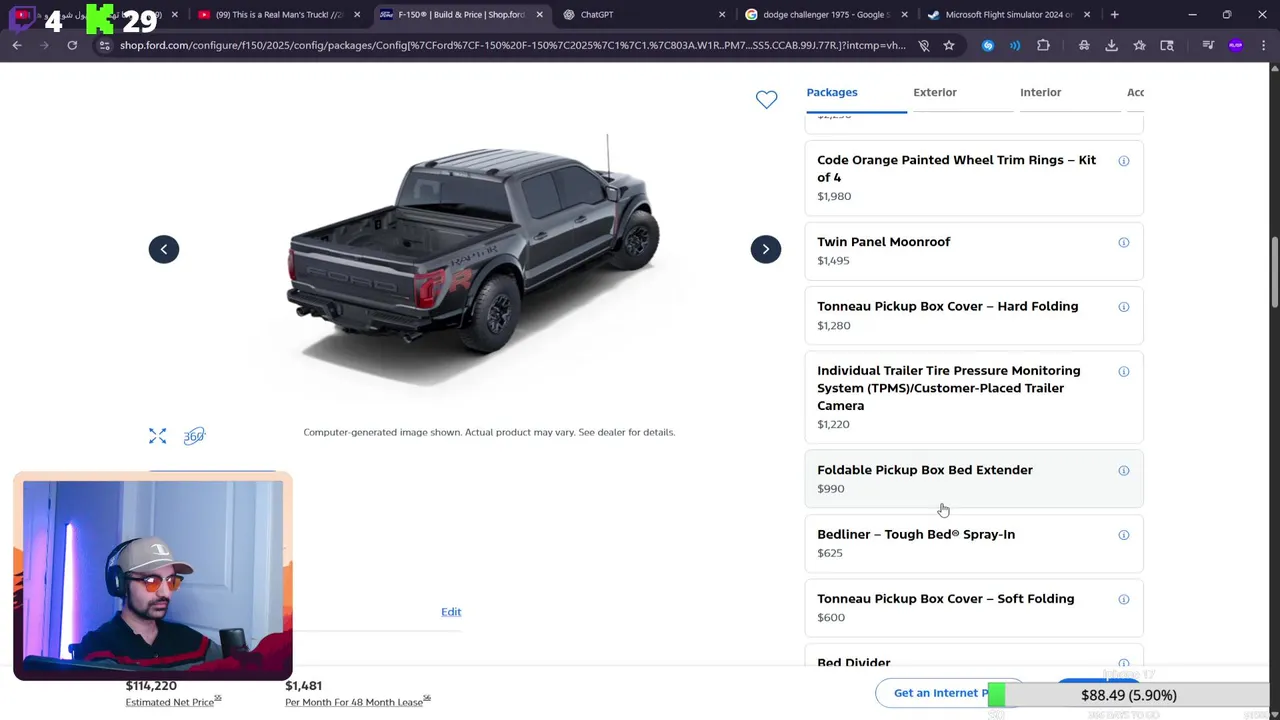Click the $114,220 price text

pyautogui.click(x=151, y=686)
